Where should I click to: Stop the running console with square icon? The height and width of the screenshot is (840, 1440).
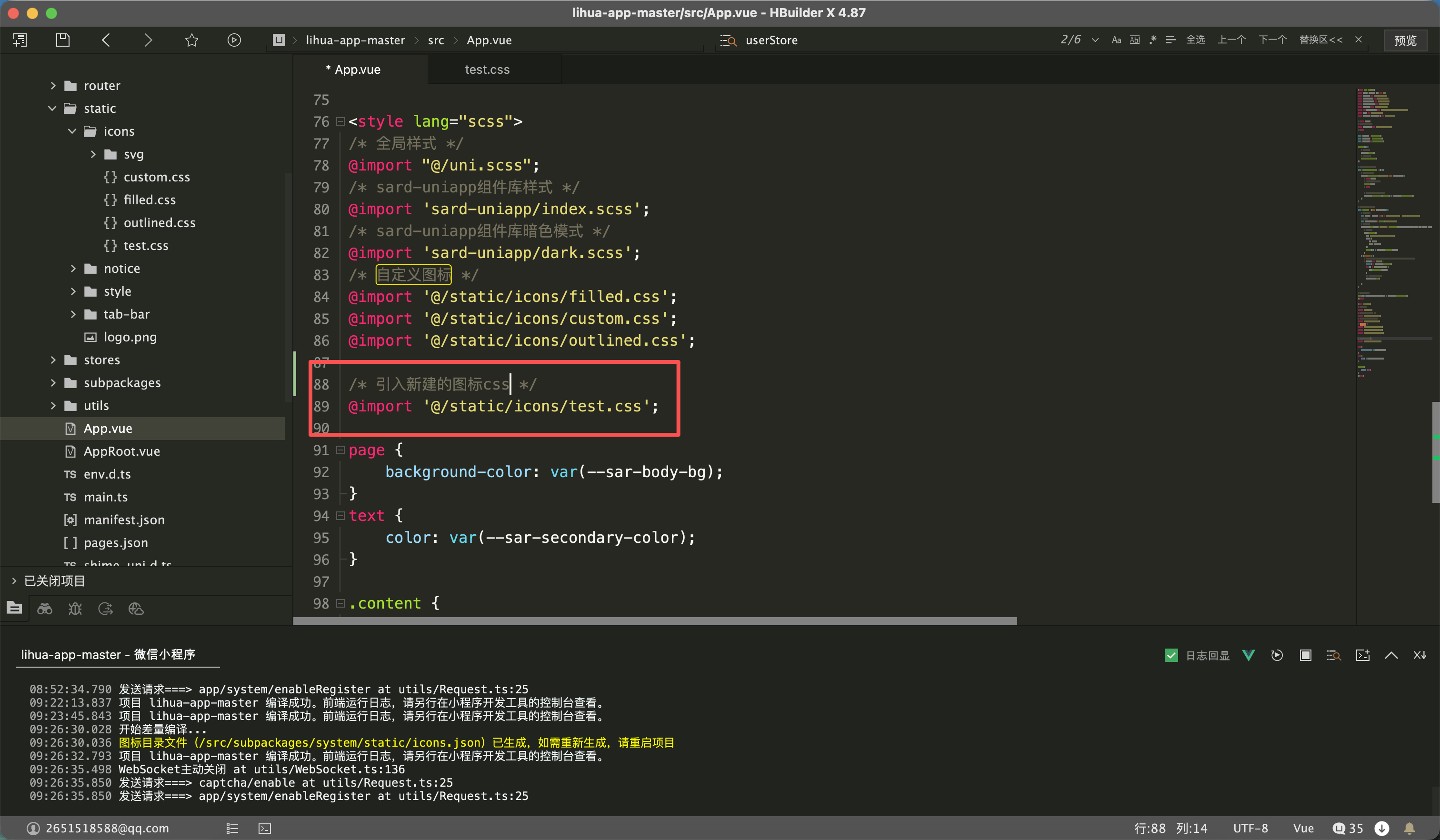[x=1305, y=655]
